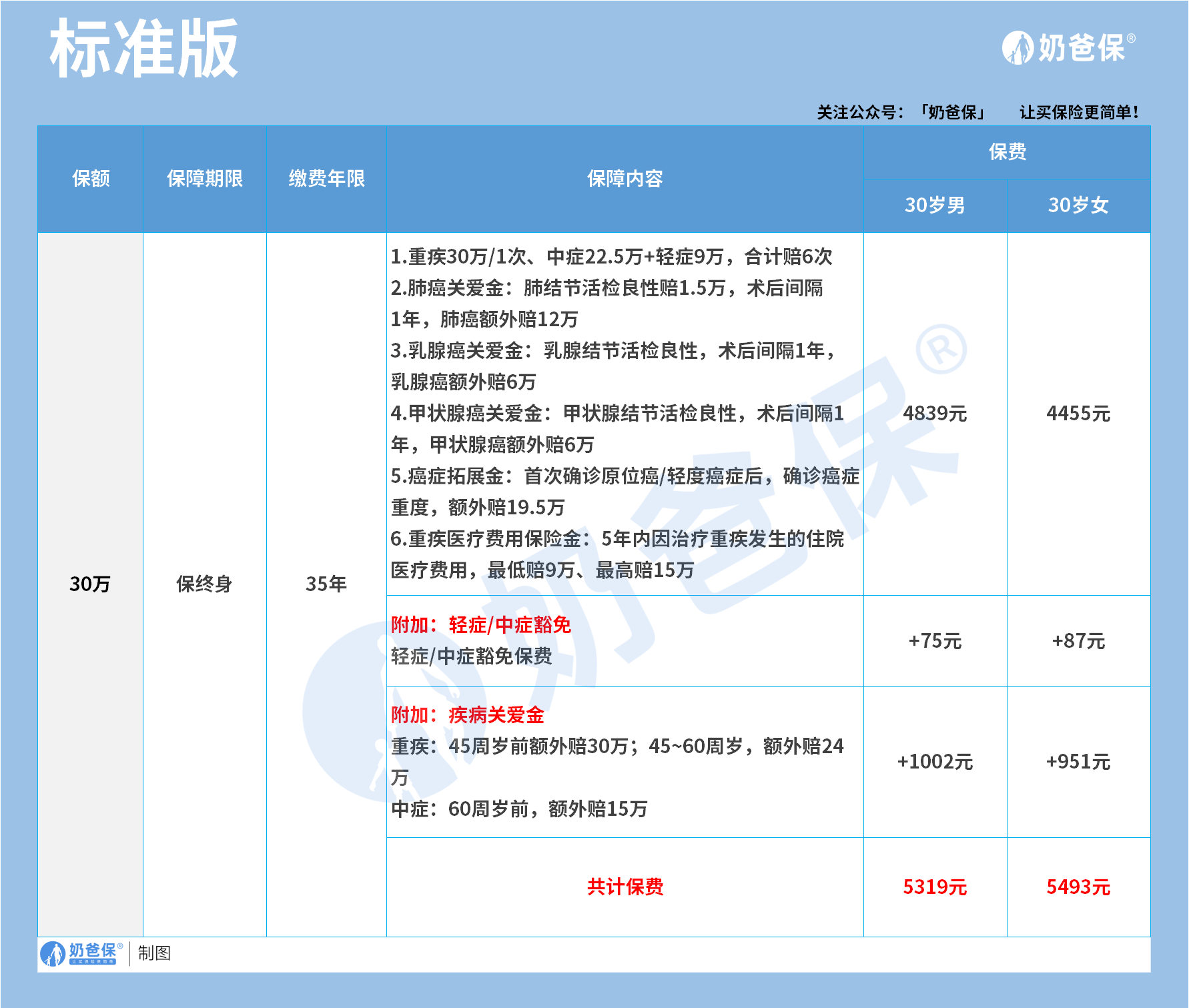This screenshot has height=1008, width=1189.
Task: Select the +1002元 add-on premium cell
Action: pos(935,762)
